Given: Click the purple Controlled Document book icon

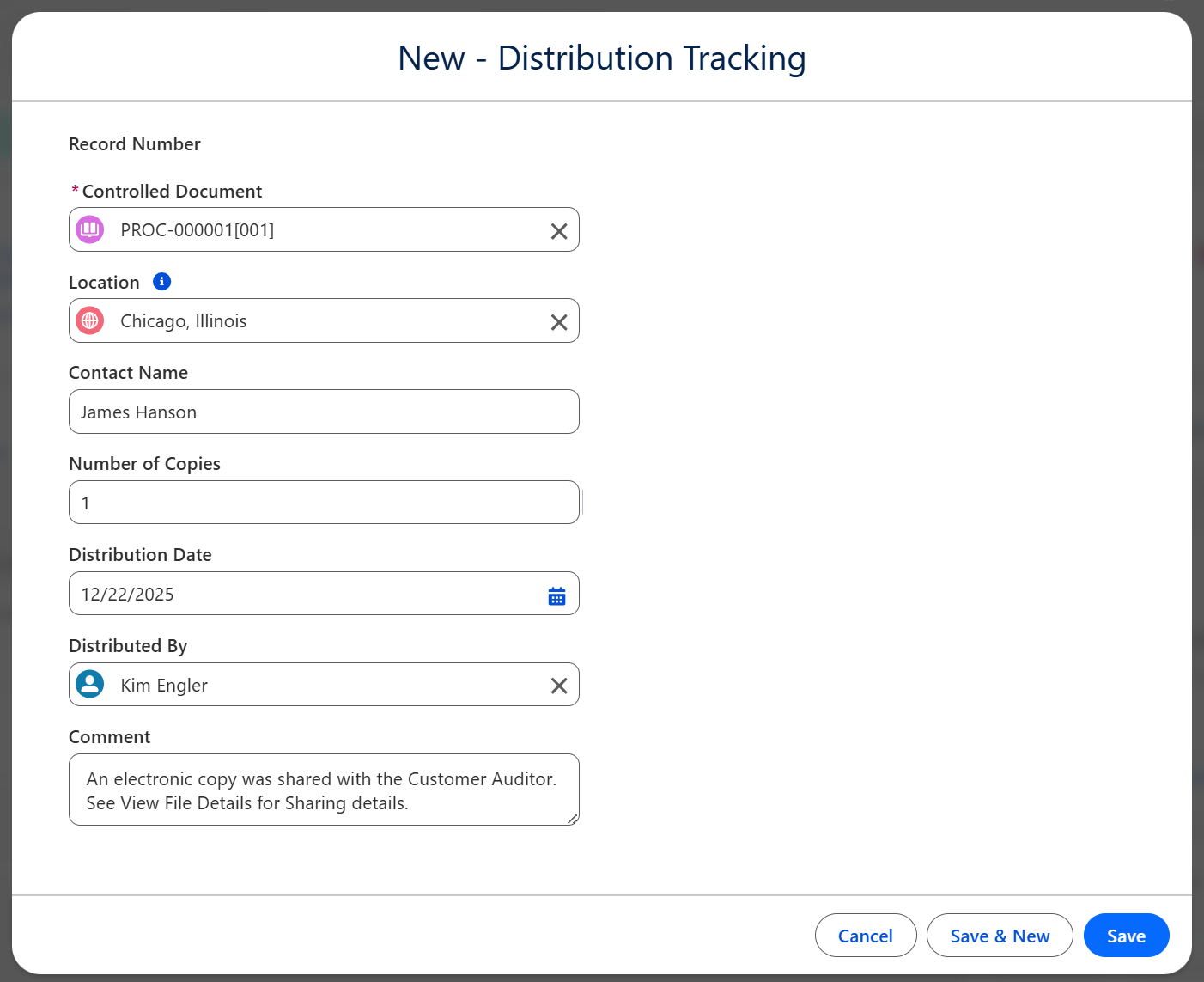Looking at the screenshot, I should pos(90,230).
